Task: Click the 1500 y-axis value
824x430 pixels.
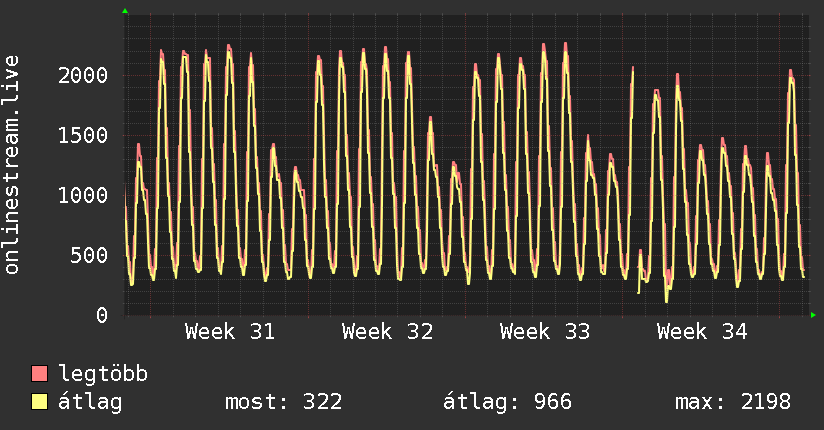Action: coord(83,136)
